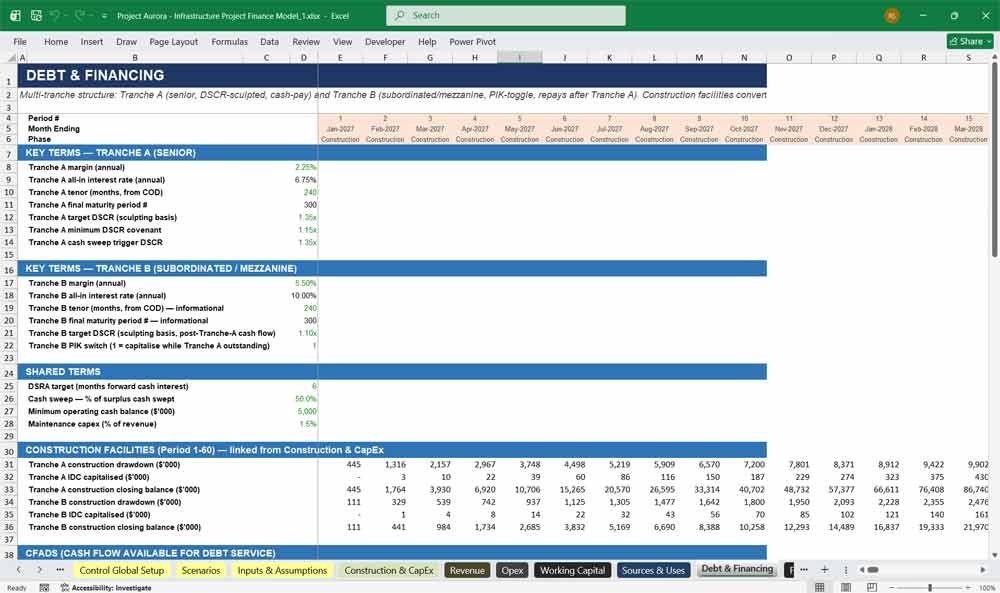Switch to Normal view icon
This screenshot has width=1000, height=593.
820,587
